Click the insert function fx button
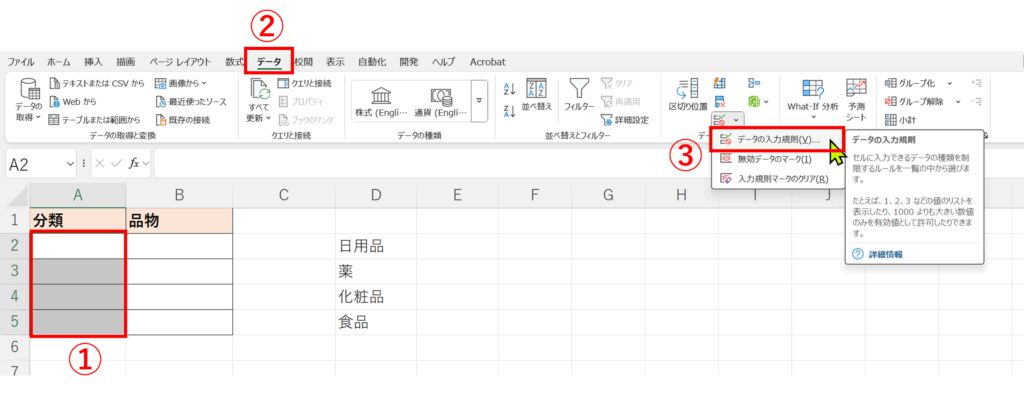Viewport: 1024px width, 404px height. pos(131,163)
